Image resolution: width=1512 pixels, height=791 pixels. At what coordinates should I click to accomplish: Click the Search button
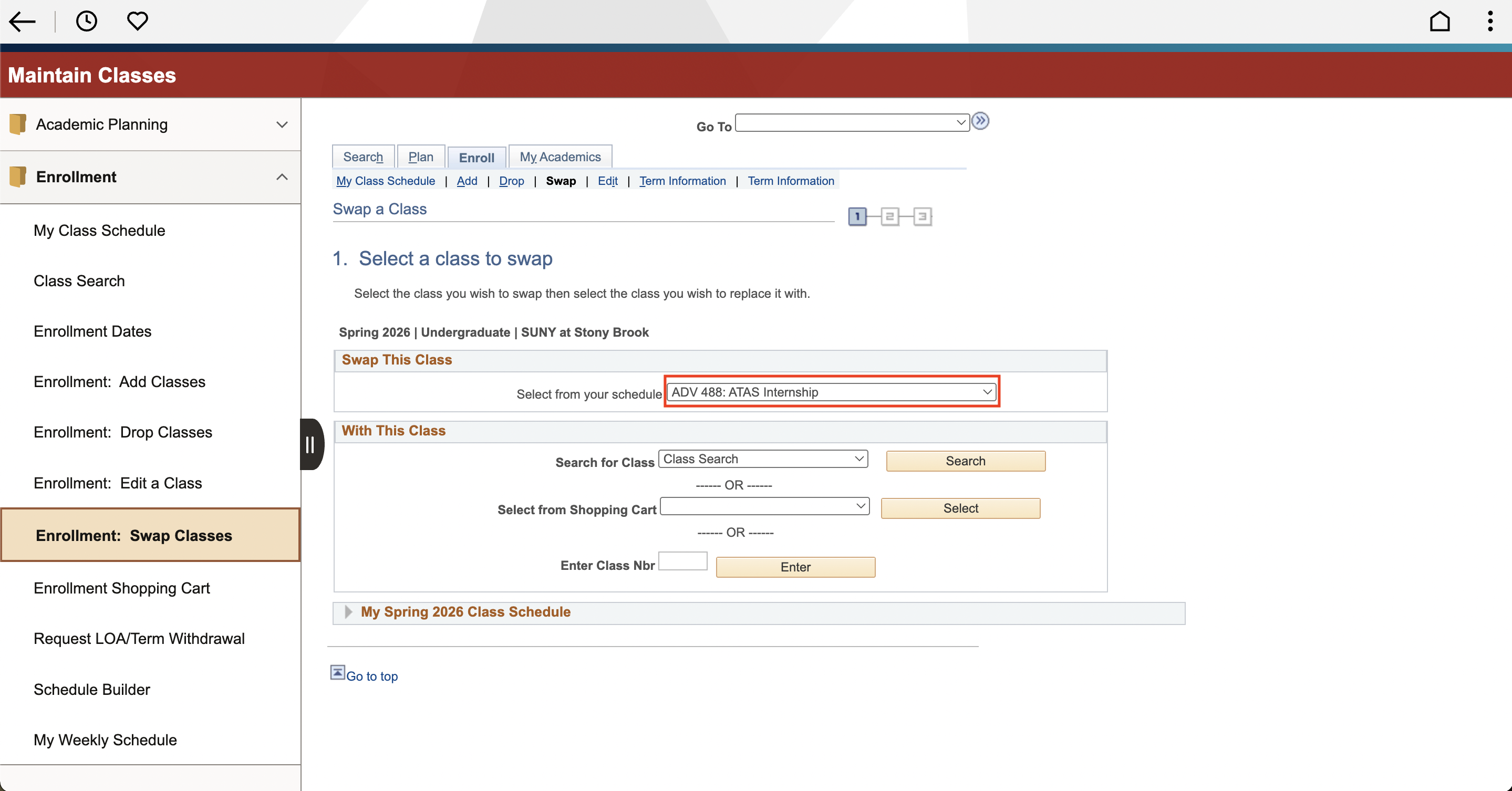[965, 461]
